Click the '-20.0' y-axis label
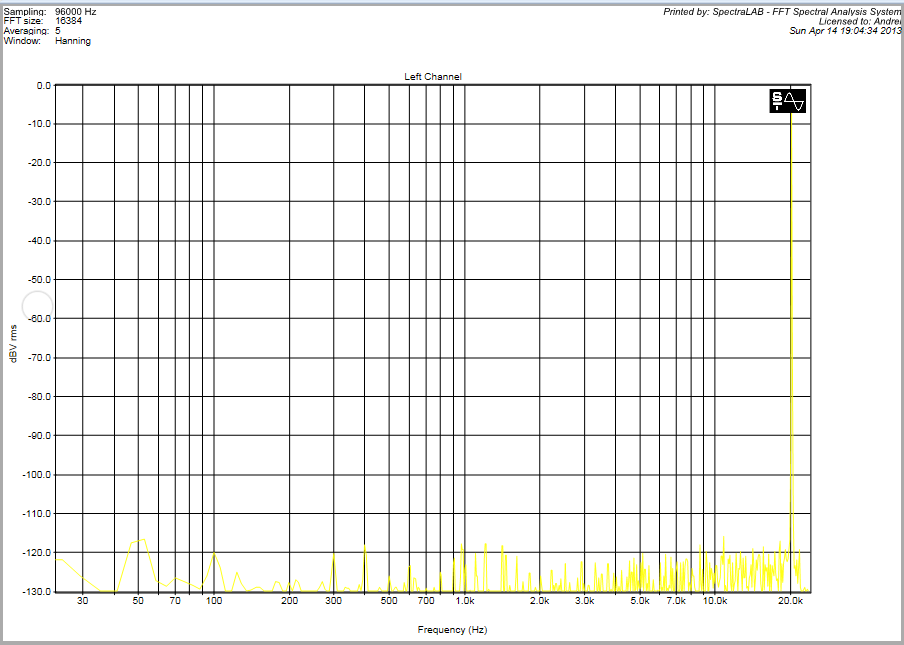The image size is (904, 645). (40, 163)
